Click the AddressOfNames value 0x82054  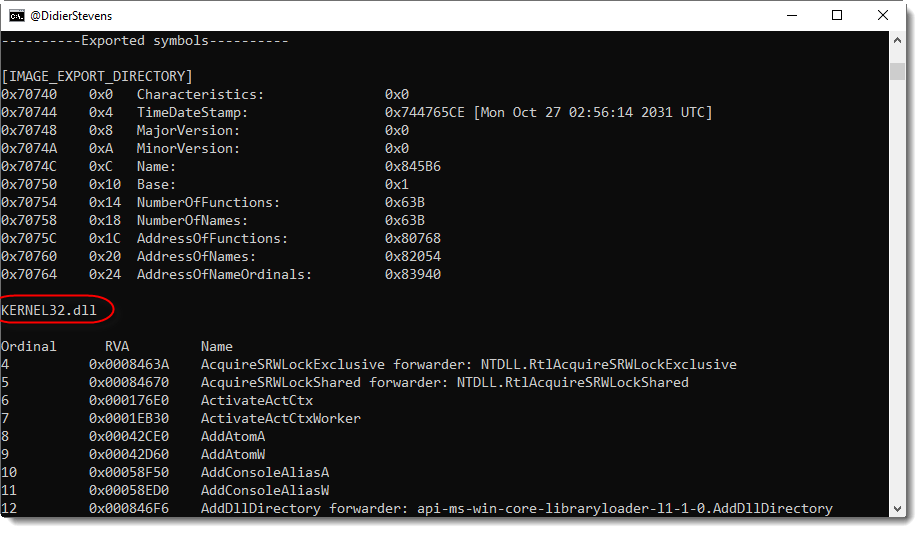point(413,256)
